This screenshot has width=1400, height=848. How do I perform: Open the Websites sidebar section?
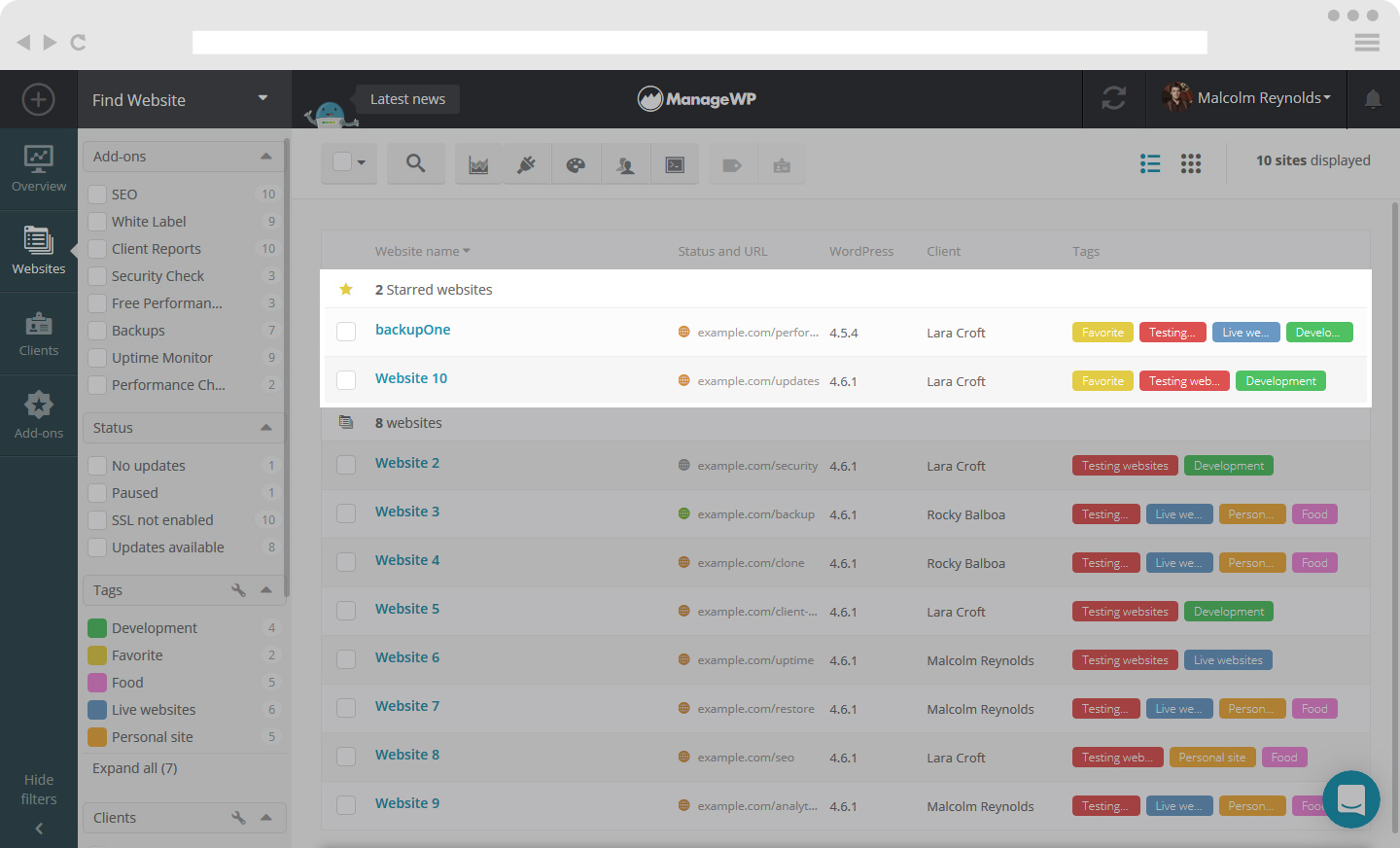click(39, 251)
